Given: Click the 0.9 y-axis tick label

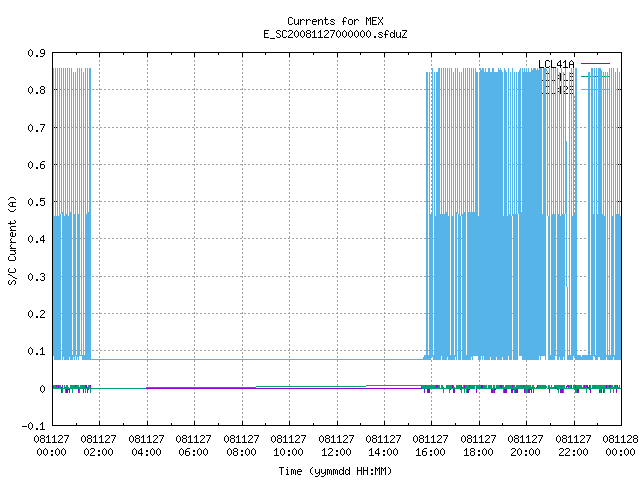Looking at the screenshot, I should click(x=37, y=53).
